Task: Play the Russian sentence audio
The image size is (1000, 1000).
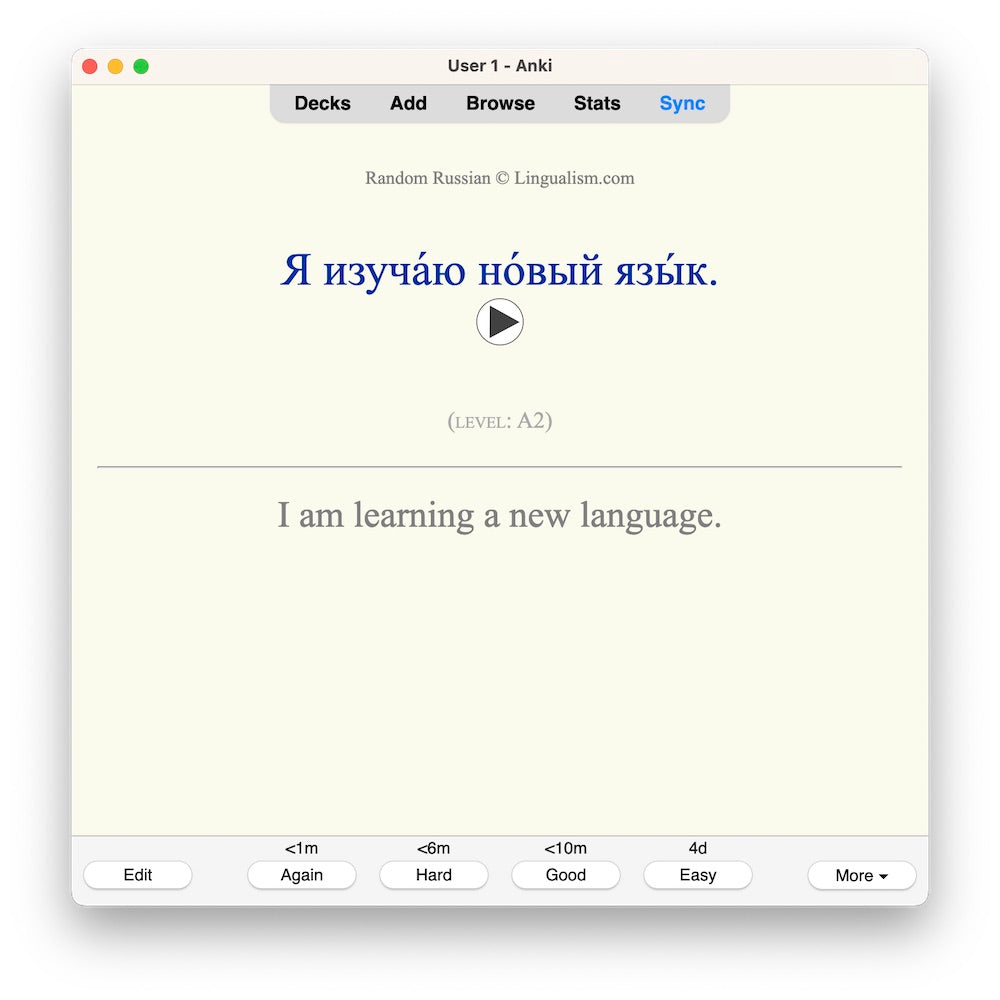Action: pos(500,322)
